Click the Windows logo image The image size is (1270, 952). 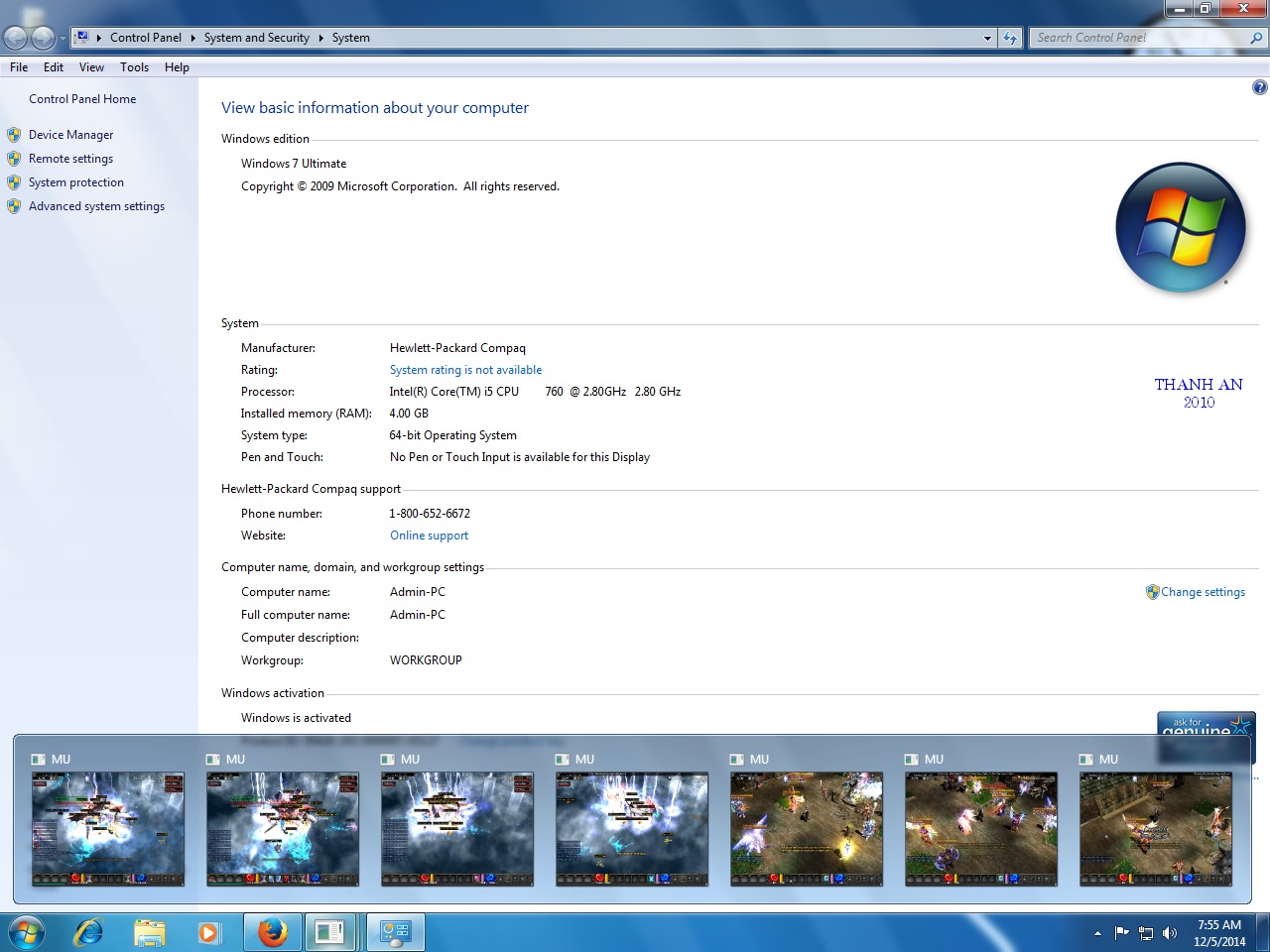click(x=1181, y=228)
